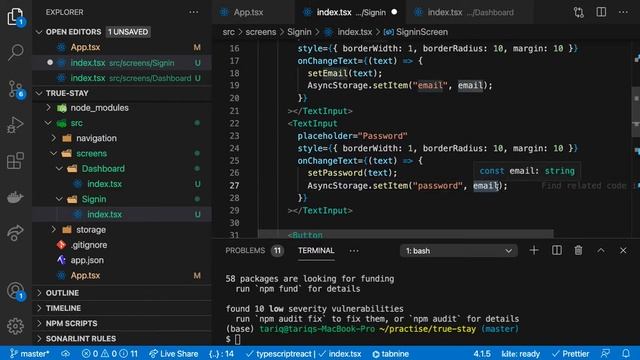This screenshot has width=640, height=360.
Task: Start Live Share from status bar
Action: [x=173, y=353]
